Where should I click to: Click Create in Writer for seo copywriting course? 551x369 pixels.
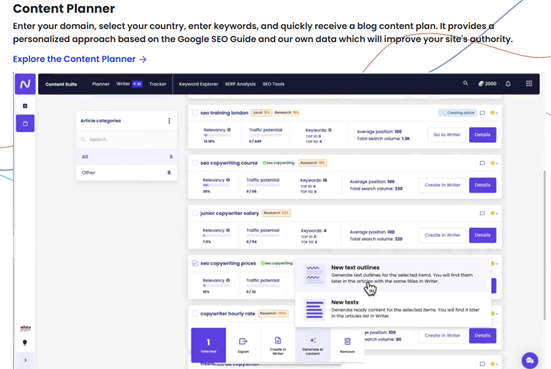pos(442,185)
